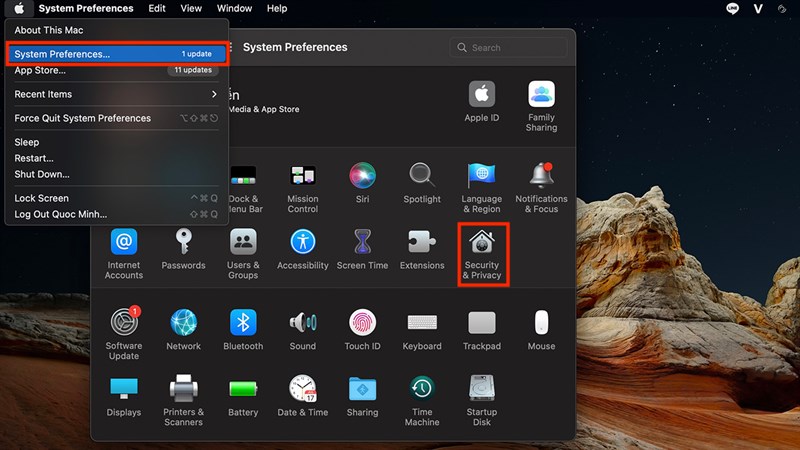This screenshot has width=800, height=450.
Task: Open Trackpad preferences
Action: coord(482,330)
